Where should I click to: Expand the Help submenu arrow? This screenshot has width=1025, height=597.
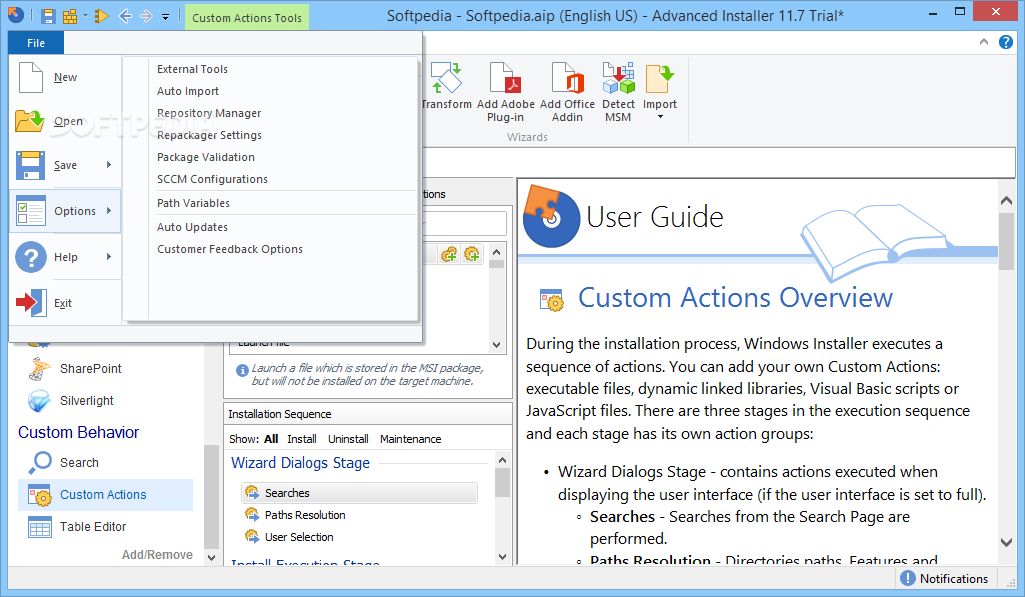click(109, 256)
